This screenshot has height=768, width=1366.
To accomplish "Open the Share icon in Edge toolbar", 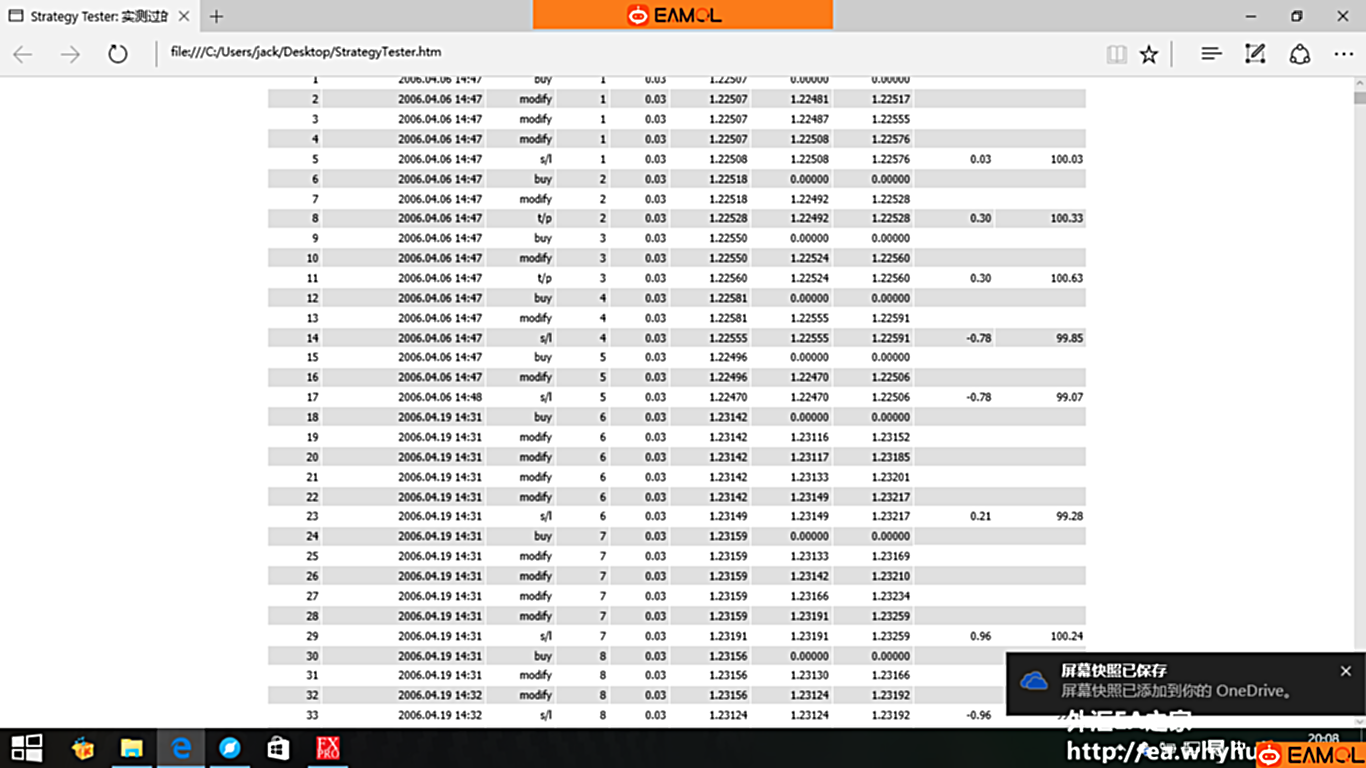I will (1299, 54).
